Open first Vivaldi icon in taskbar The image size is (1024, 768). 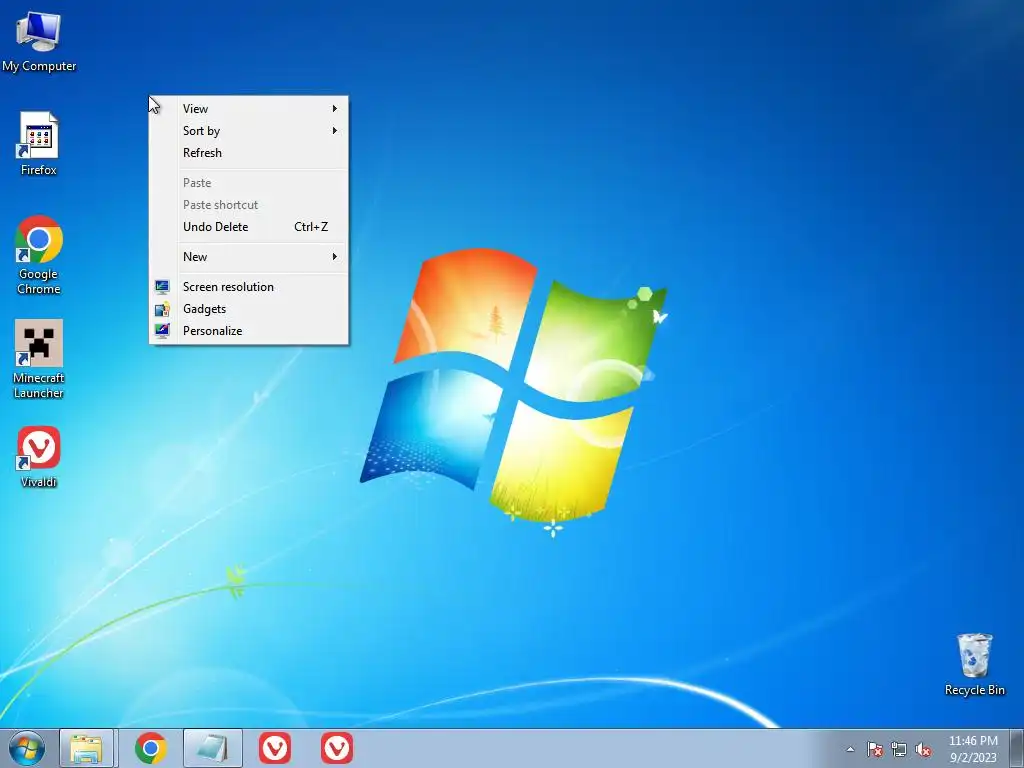coord(275,748)
